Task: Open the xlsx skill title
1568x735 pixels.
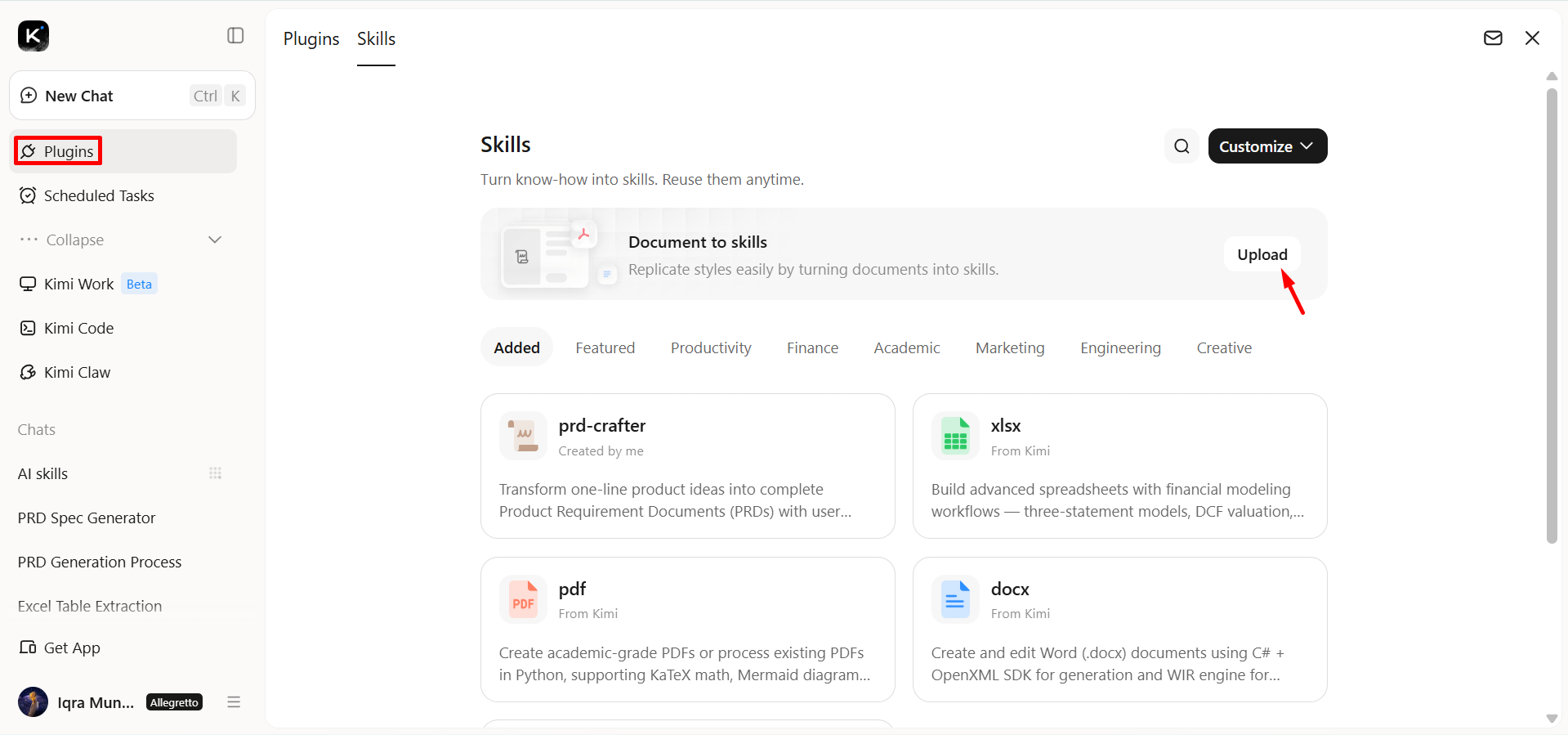Action: coord(1006,425)
